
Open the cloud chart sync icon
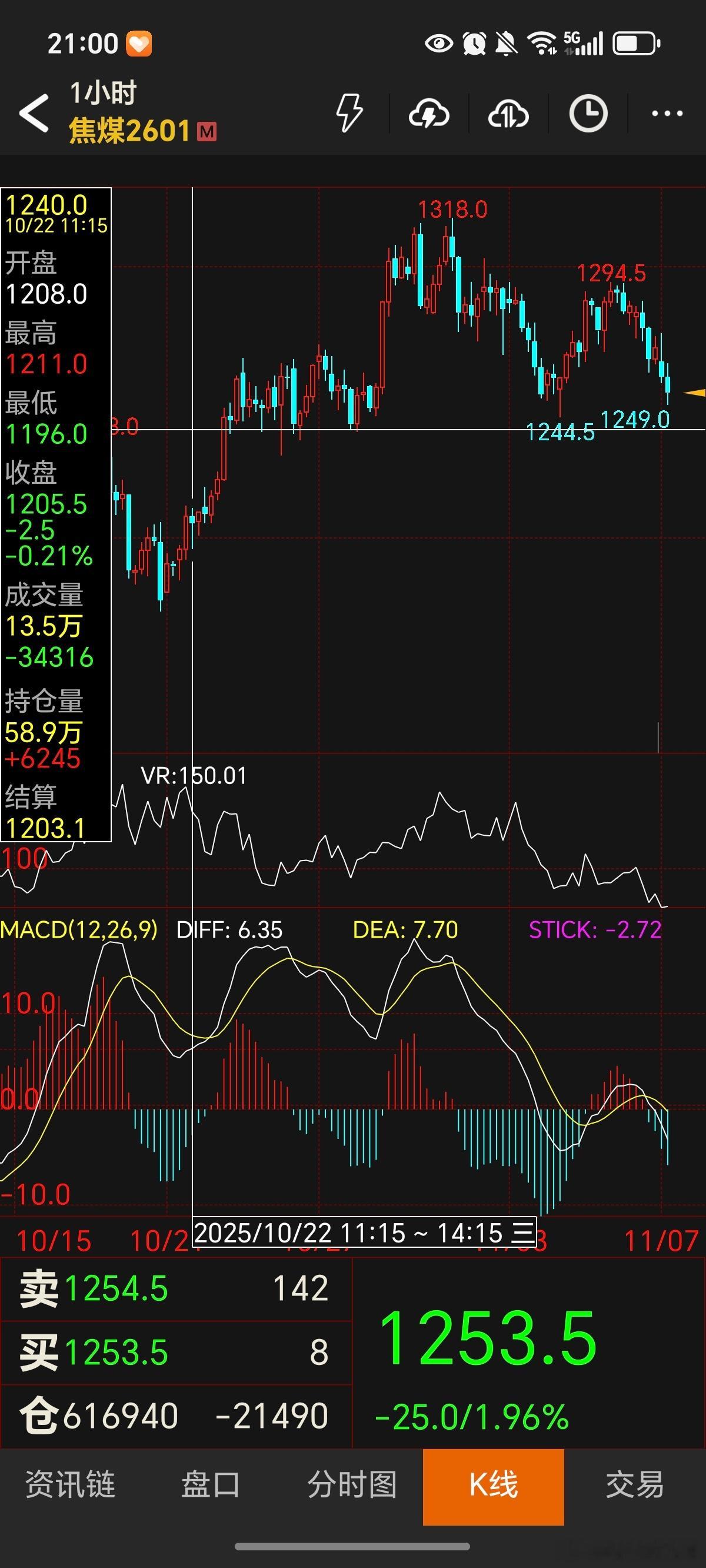(508, 113)
